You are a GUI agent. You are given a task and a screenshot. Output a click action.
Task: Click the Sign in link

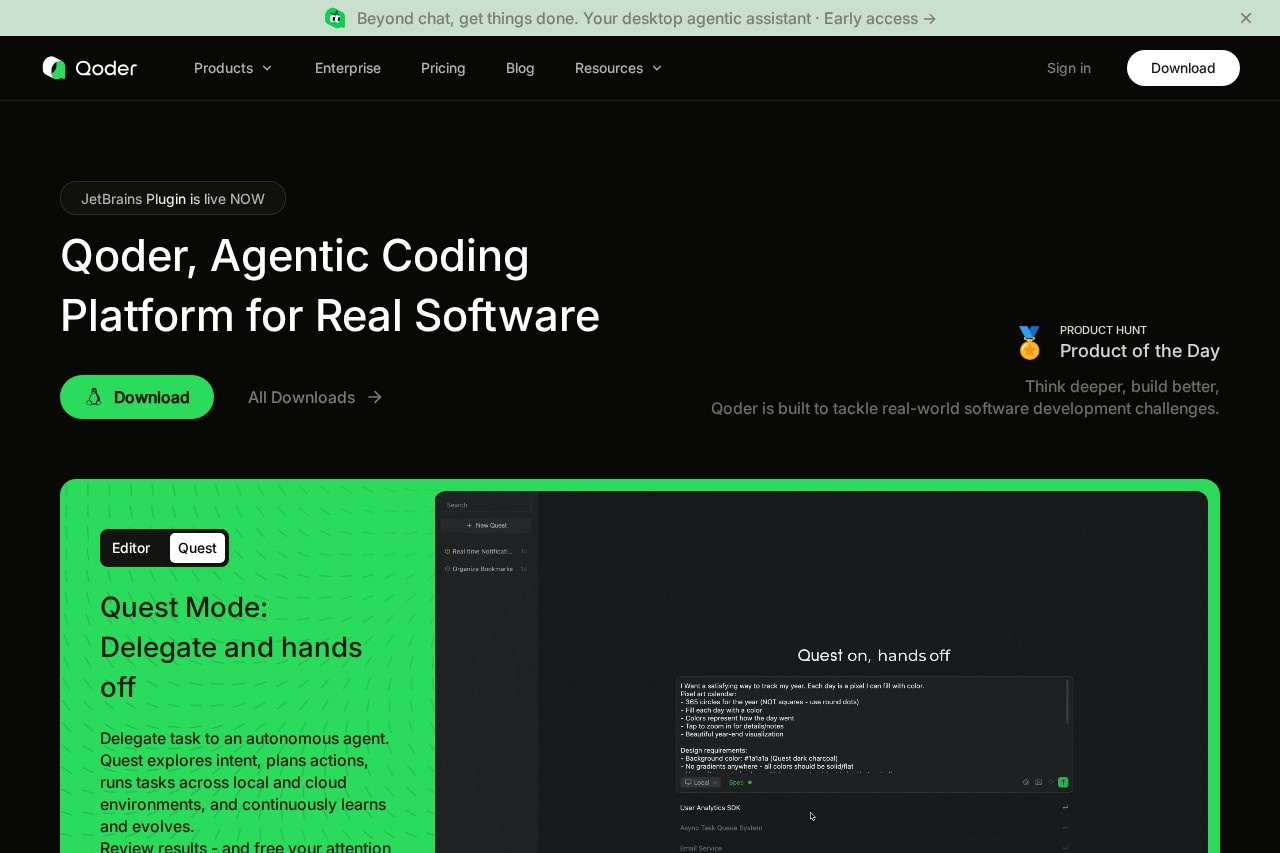pos(1068,68)
